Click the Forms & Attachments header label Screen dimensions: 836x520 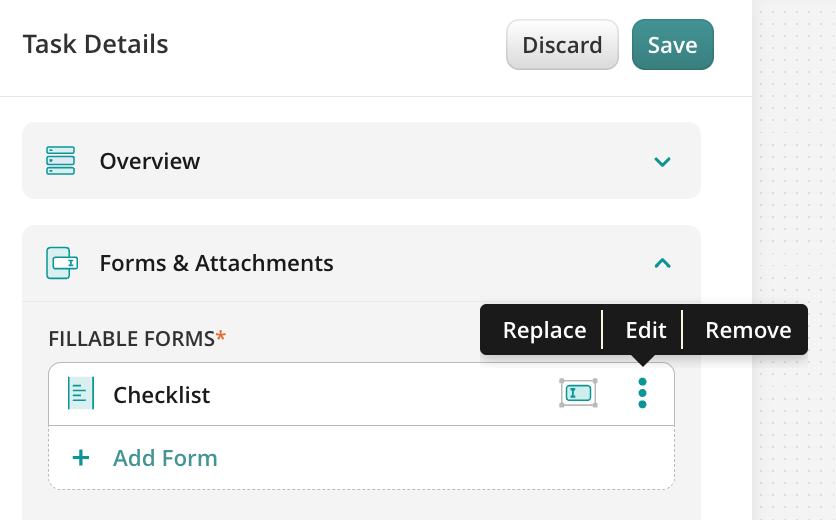pos(216,263)
